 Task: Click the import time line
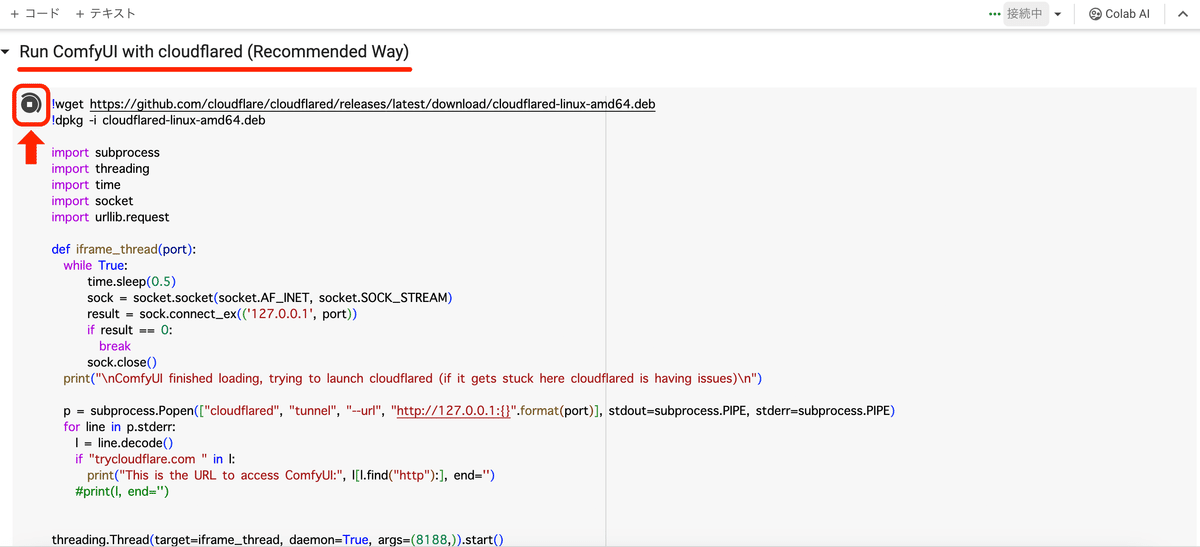point(86,185)
